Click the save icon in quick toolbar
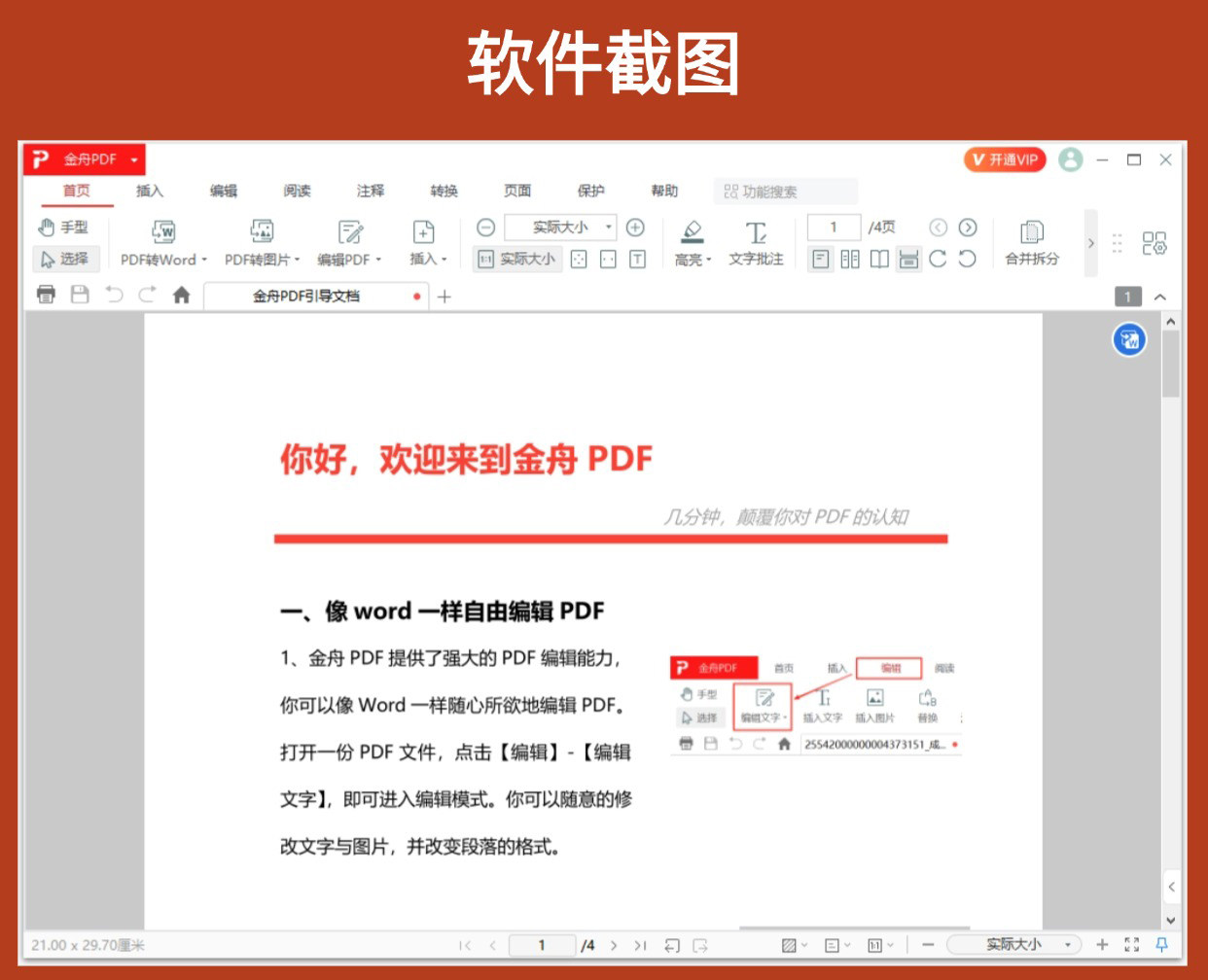Viewport: 1208px width, 980px height. pos(80,295)
